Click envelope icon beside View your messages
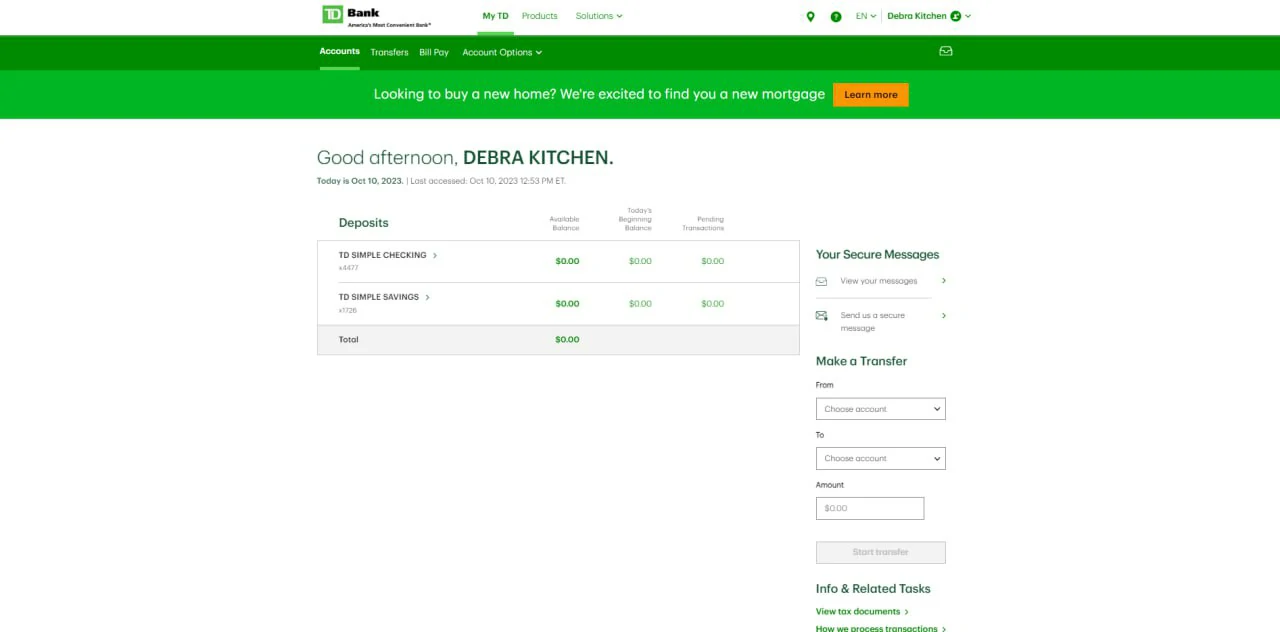This screenshot has height=632, width=1280. click(821, 281)
